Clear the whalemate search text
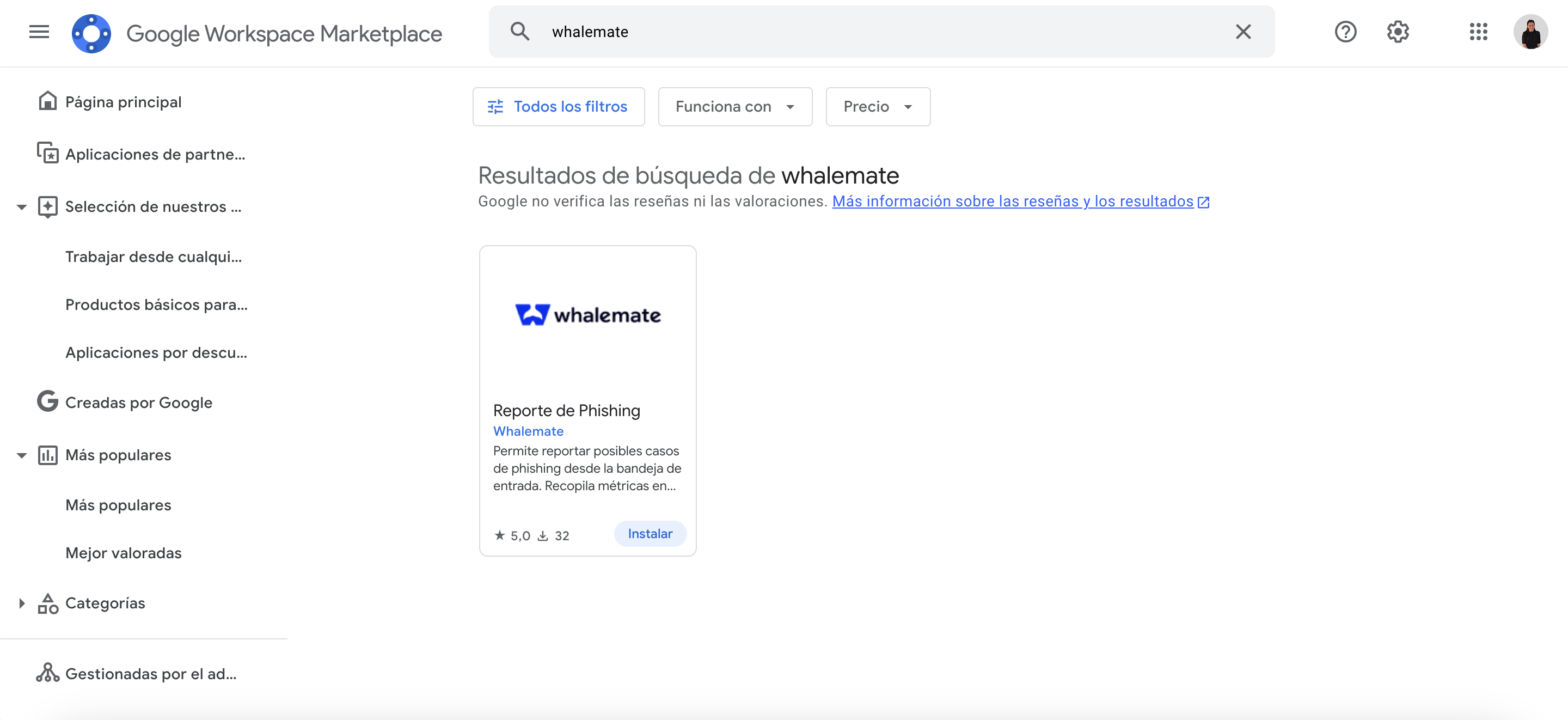The width and height of the screenshot is (1568, 720). (x=1243, y=32)
